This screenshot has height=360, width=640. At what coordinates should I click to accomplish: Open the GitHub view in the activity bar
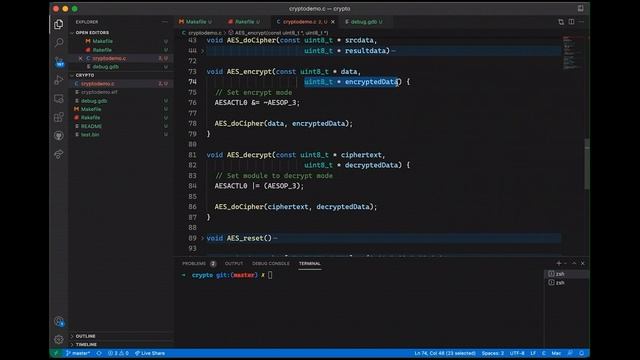59,136
